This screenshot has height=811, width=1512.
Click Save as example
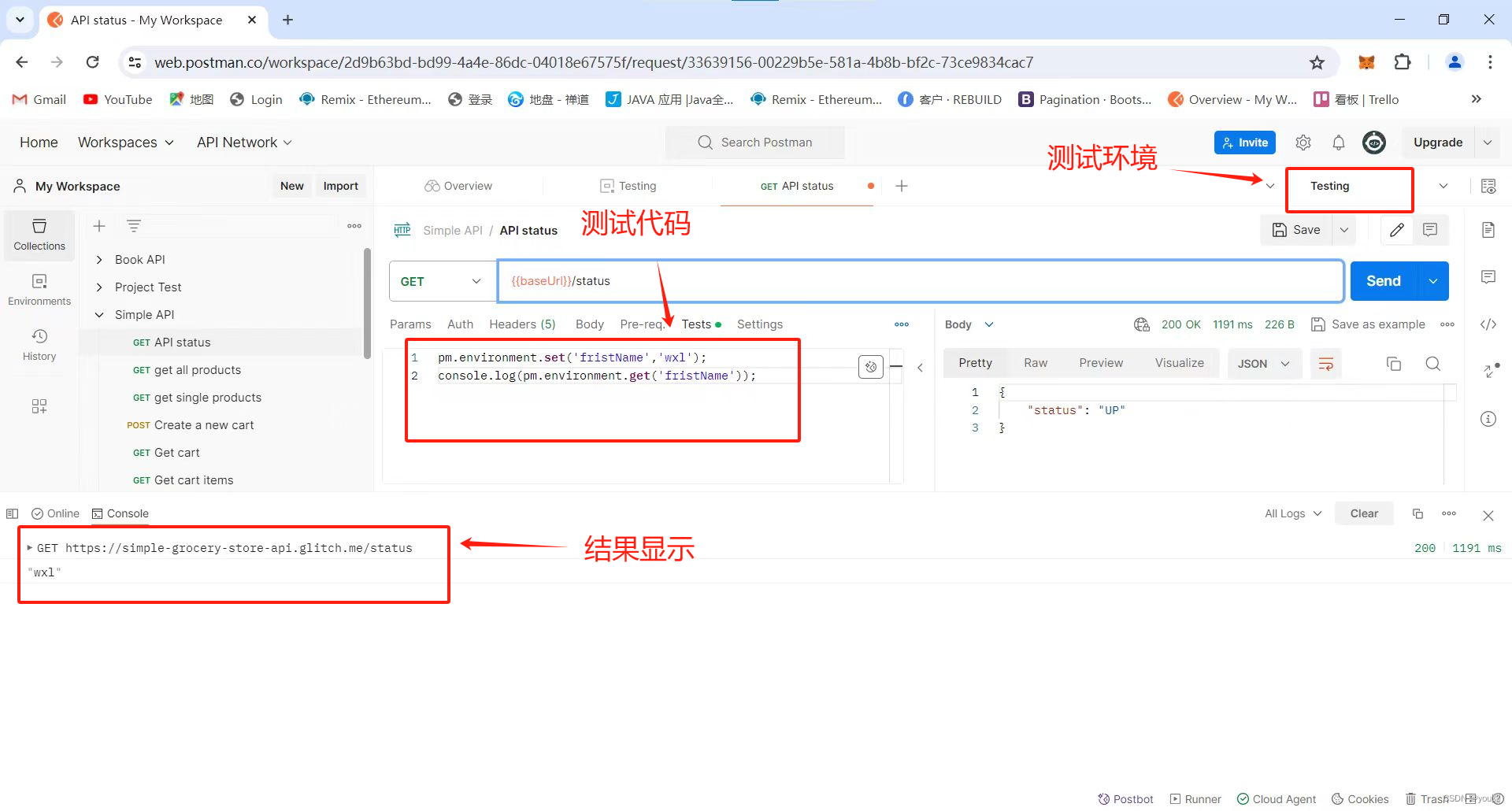point(1369,324)
